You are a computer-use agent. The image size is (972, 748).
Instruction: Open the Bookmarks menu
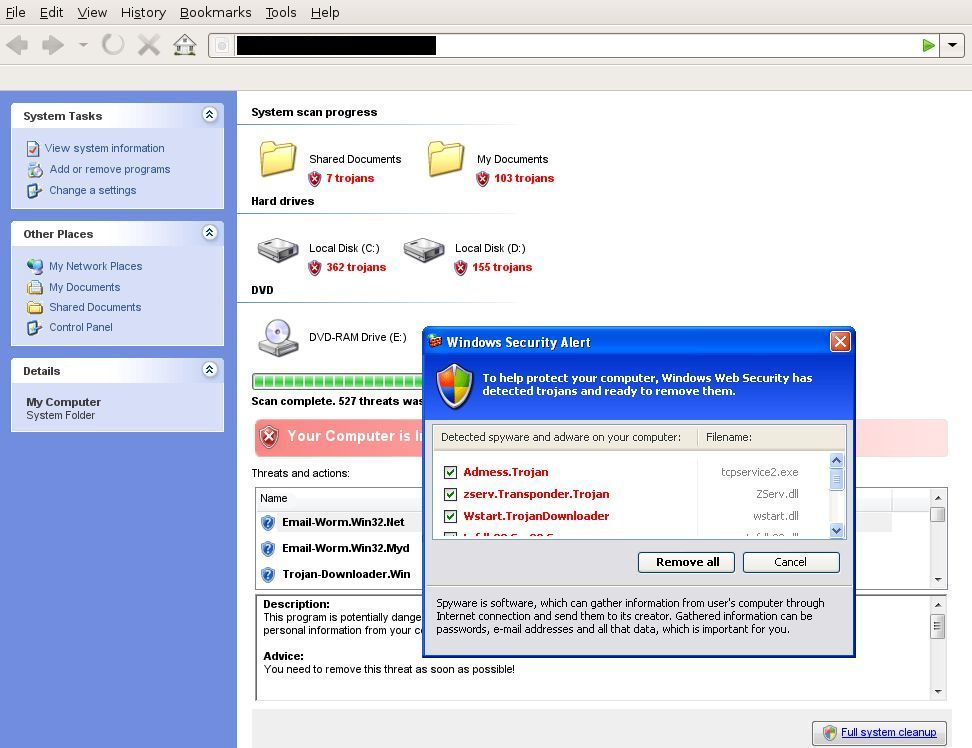click(x=216, y=12)
